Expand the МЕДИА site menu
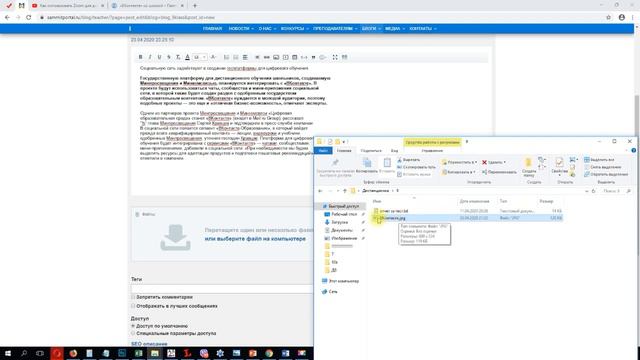 click(395, 29)
